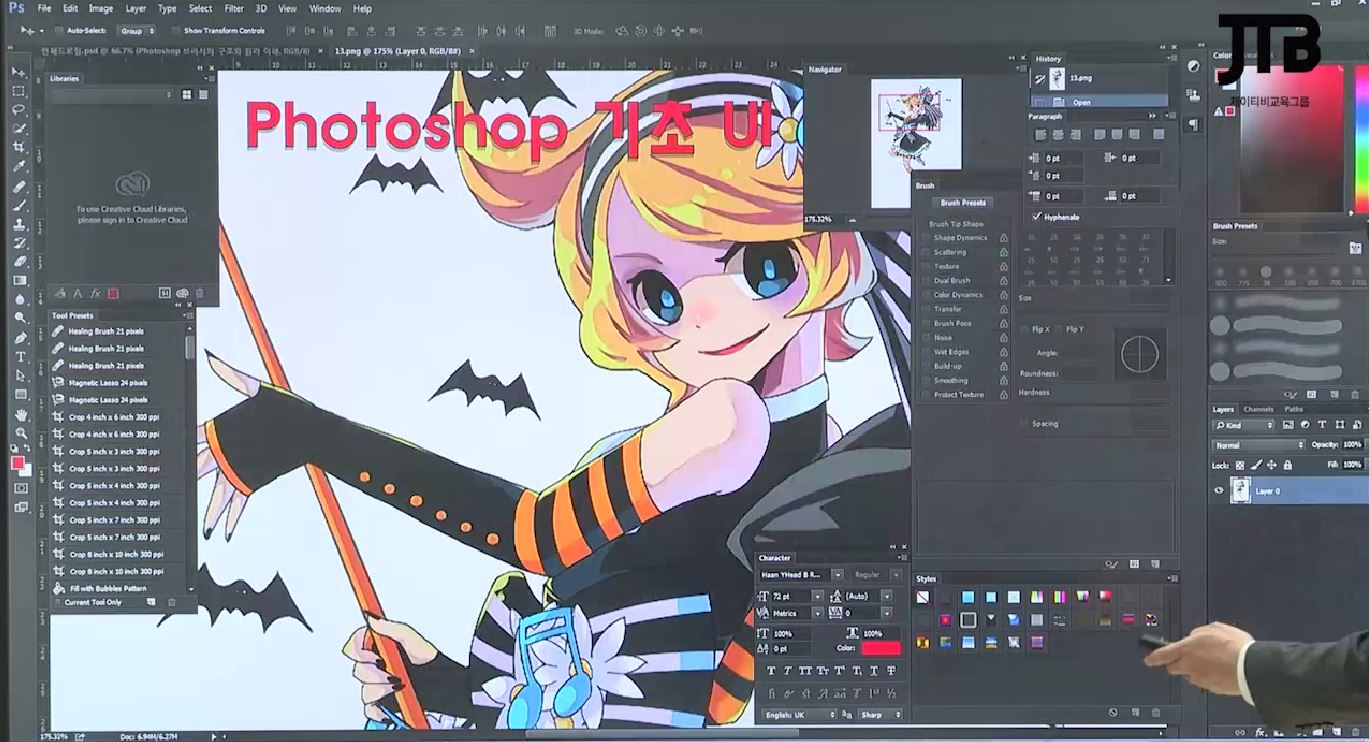The width and height of the screenshot is (1369, 742).
Task: Select the Open history state
Action: click(1100, 102)
